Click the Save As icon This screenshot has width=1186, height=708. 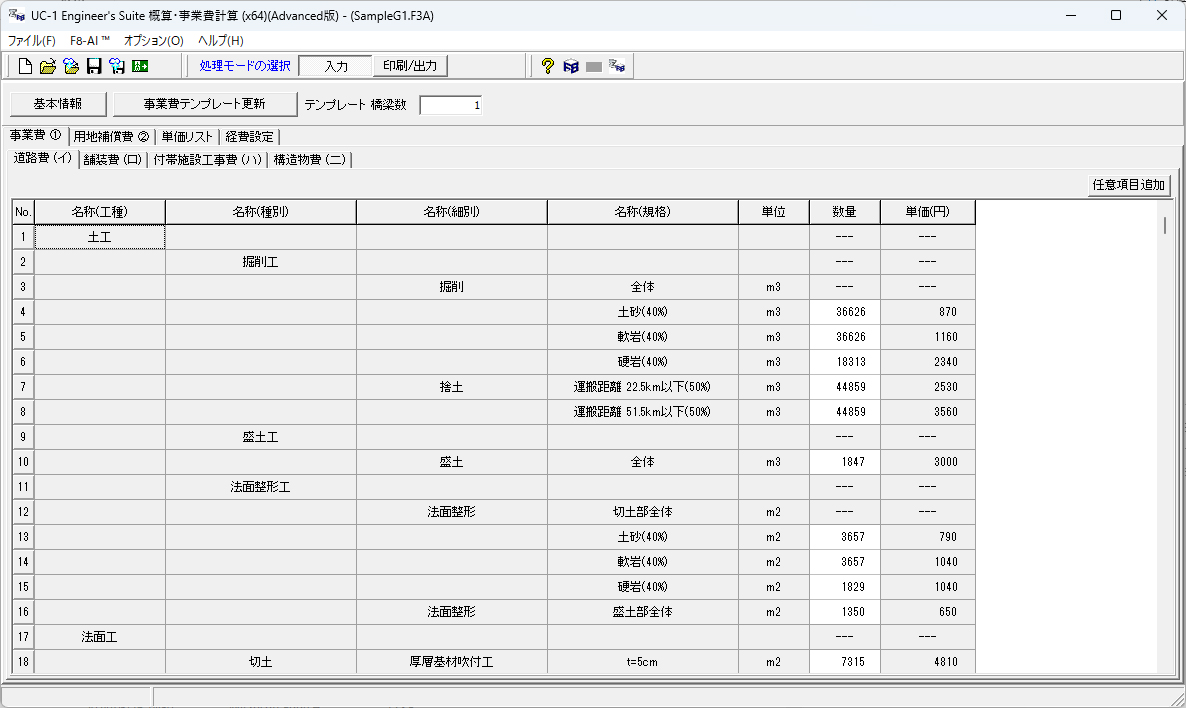click(116, 66)
